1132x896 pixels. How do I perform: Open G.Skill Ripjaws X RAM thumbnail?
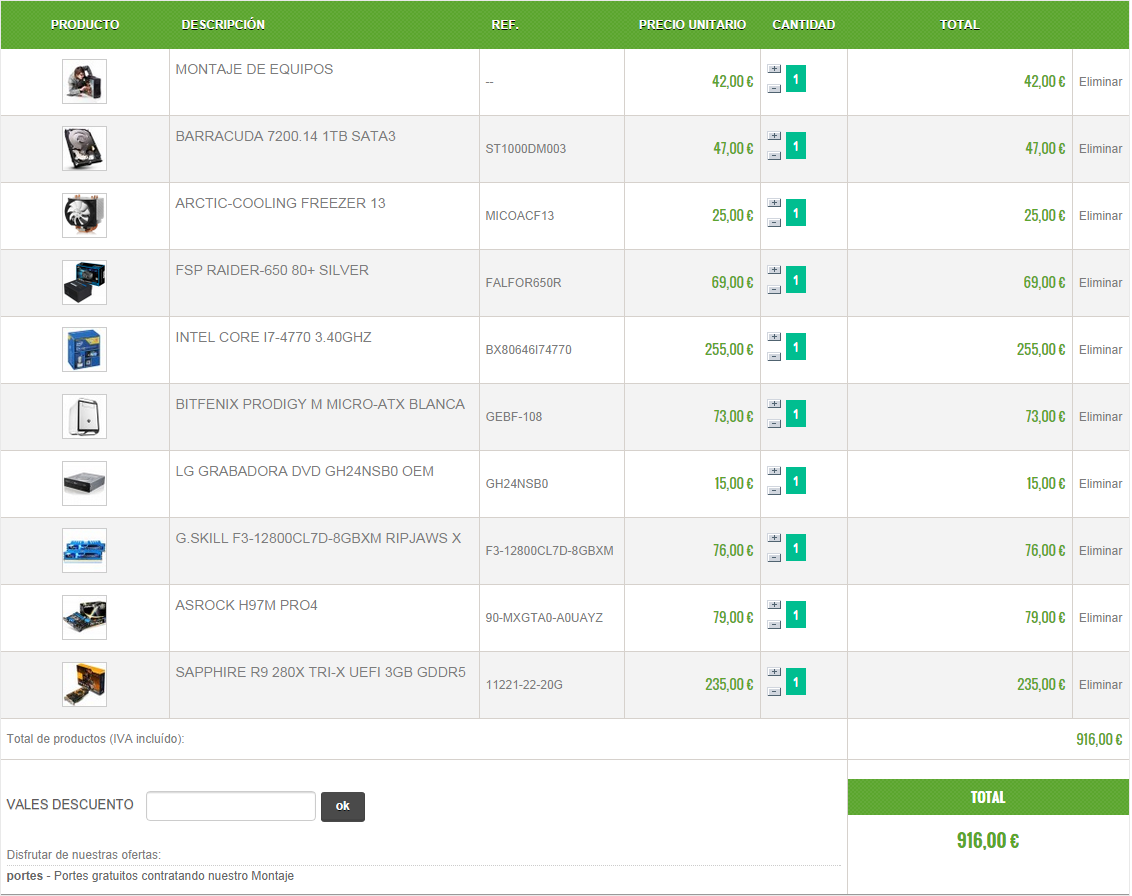click(x=84, y=551)
